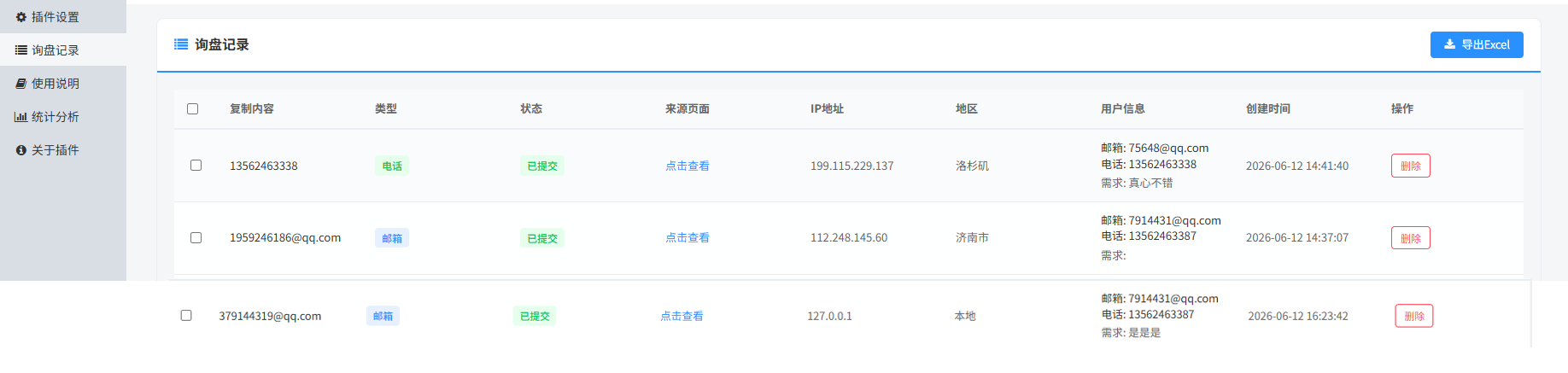Click 已提交 status in 13562463338 row

click(x=542, y=166)
